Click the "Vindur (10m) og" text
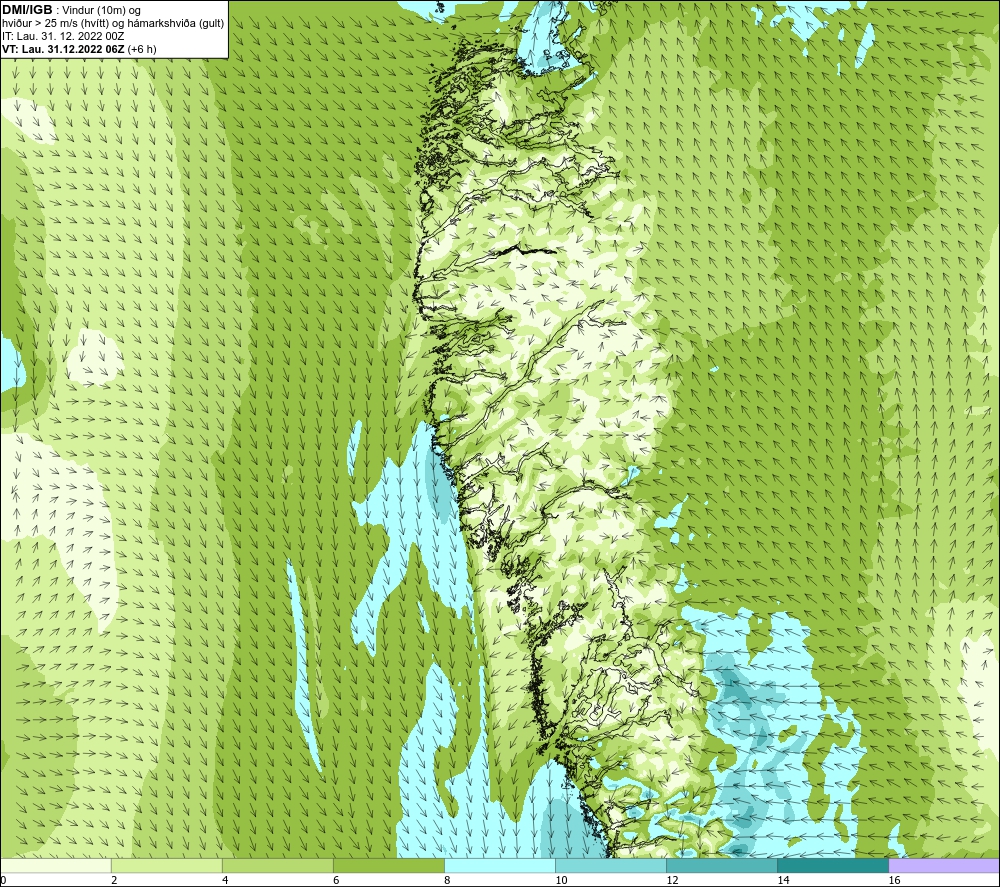Viewport: 1000px width, 887px height. click(x=103, y=11)
